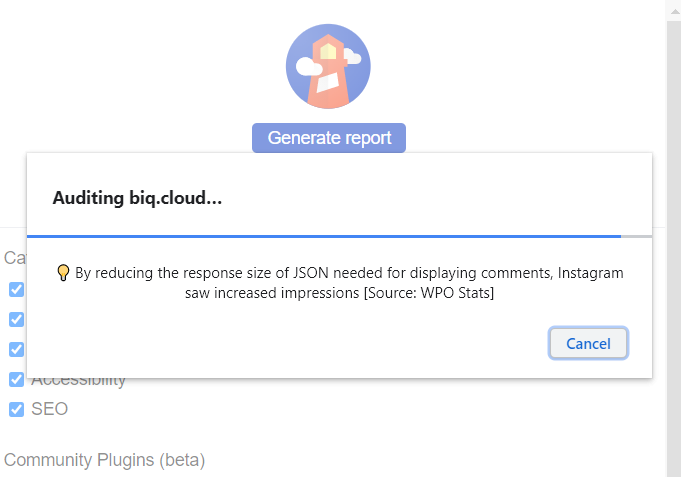The image size is (681, 477).
Task: Click the Auditing biq.cloud heading
Action: point(137,198)
